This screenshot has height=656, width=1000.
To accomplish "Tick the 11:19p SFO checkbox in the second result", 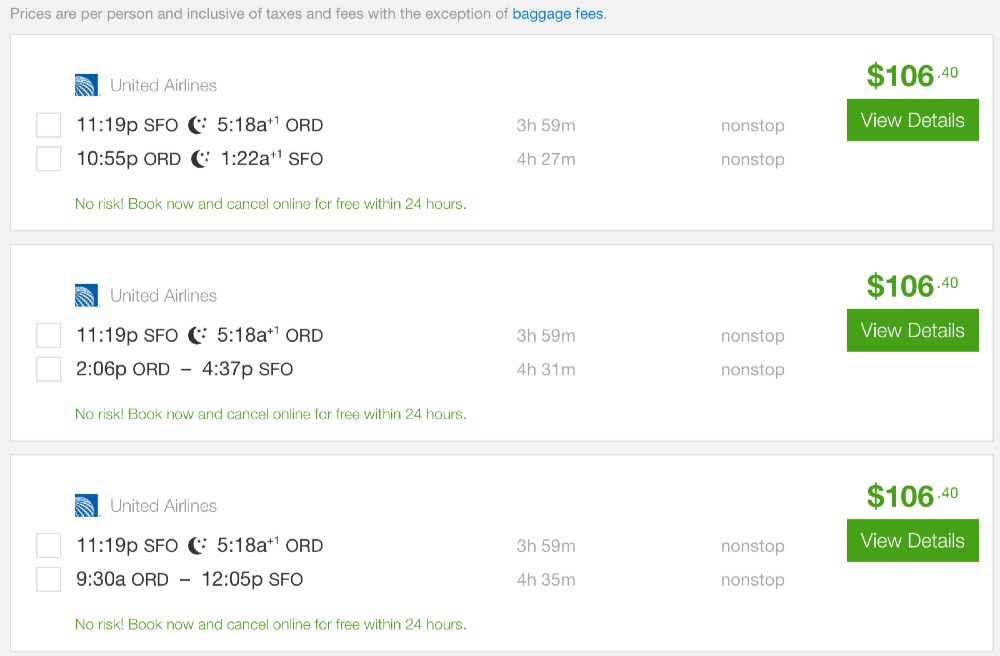I will point(49,335).
